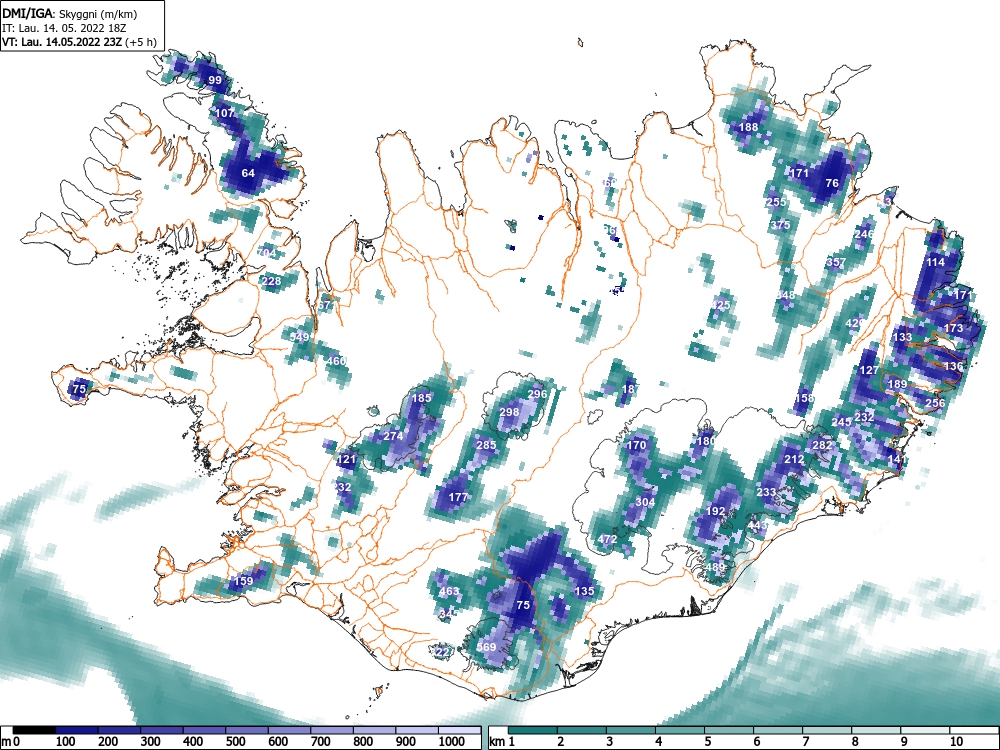Select the 228 visibility label
The image size is (1000, 750).
272,281
